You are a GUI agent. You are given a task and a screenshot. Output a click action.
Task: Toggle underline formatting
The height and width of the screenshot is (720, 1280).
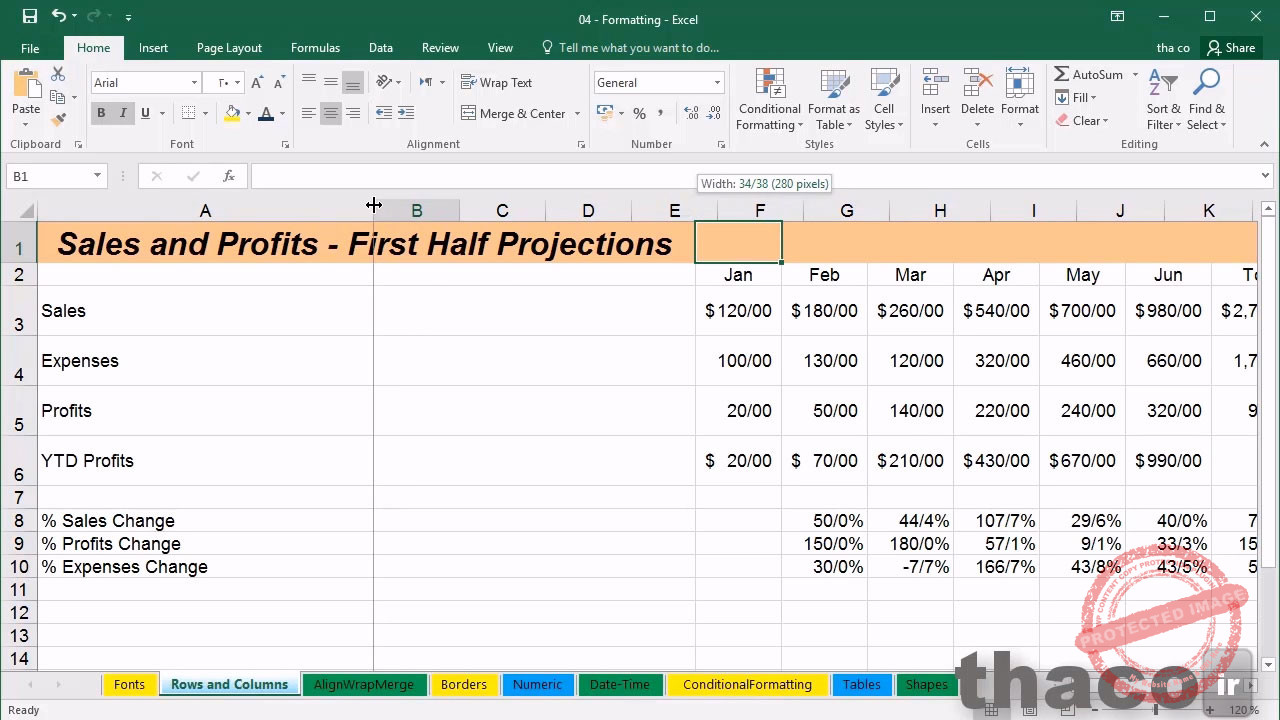145,113
